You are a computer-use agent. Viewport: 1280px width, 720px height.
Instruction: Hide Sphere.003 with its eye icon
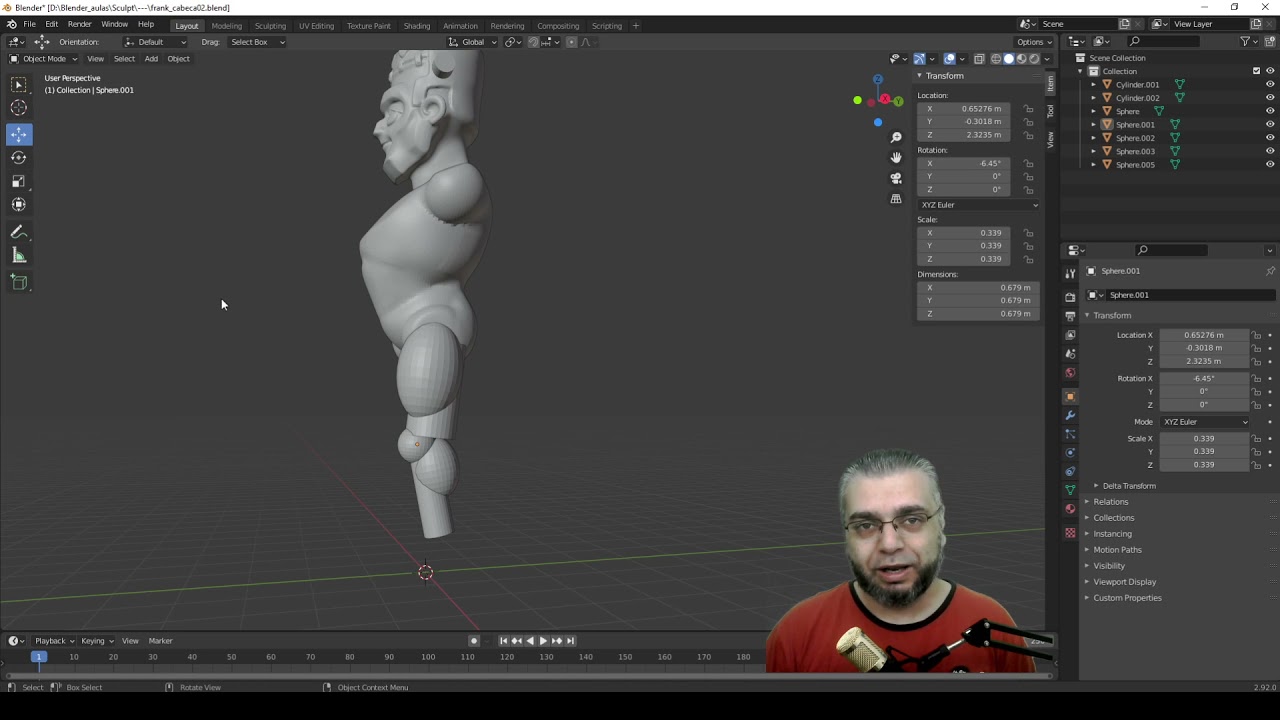tap(1270, 151)
